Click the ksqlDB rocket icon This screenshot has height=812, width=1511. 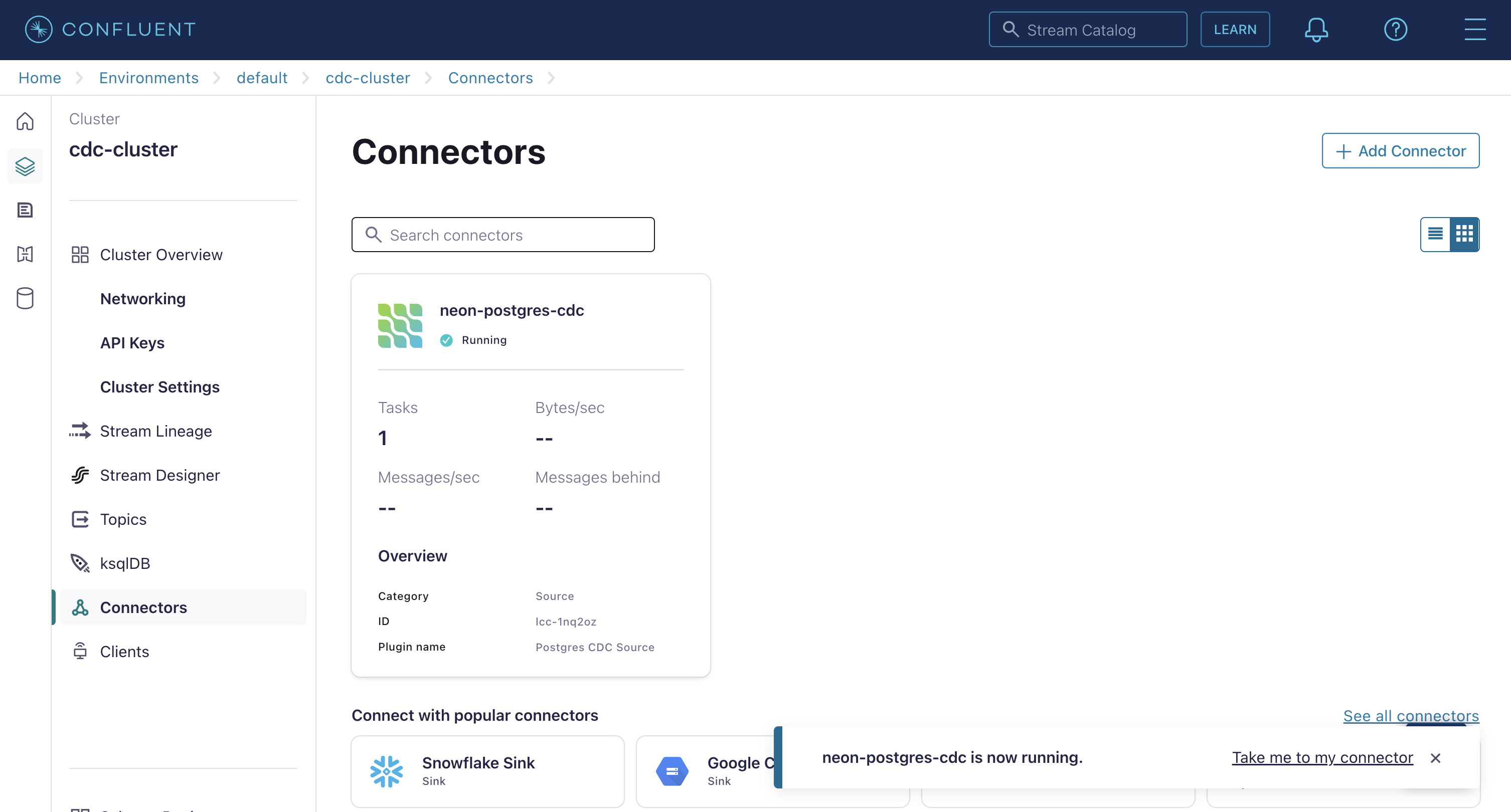[x=80, y=563]
